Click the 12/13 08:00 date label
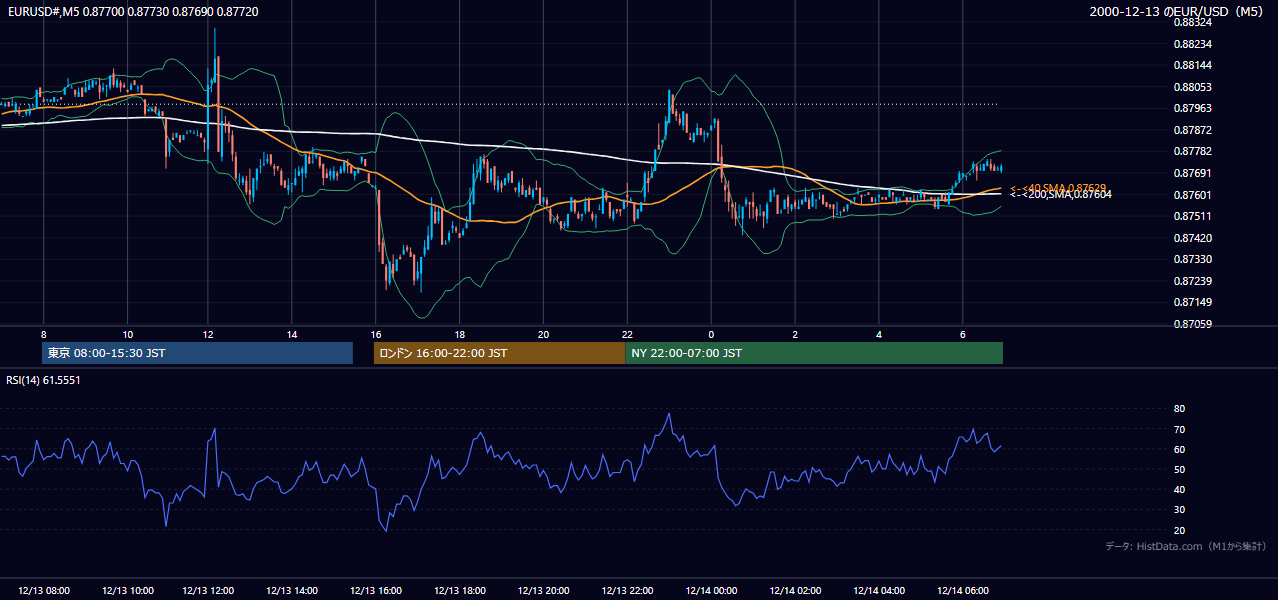Viewport: 1278px width, 600px height. tap(44, 591)
